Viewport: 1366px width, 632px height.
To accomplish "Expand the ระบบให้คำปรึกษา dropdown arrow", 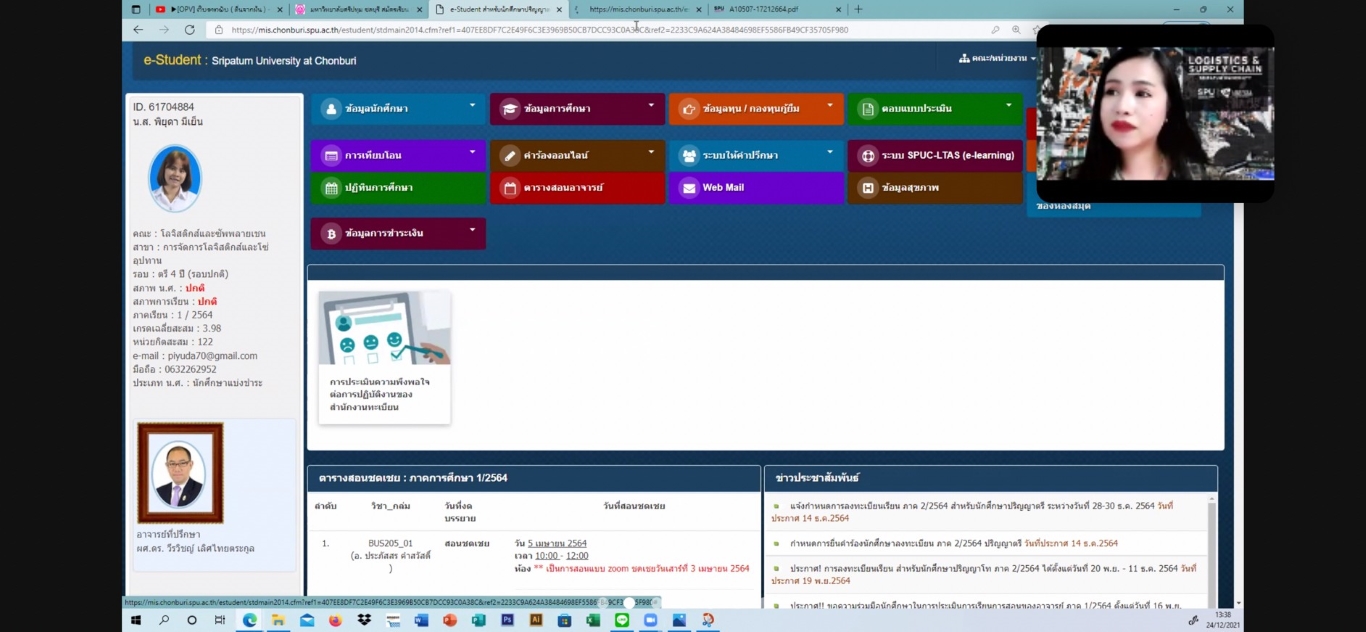I will [x=830, y=152].
